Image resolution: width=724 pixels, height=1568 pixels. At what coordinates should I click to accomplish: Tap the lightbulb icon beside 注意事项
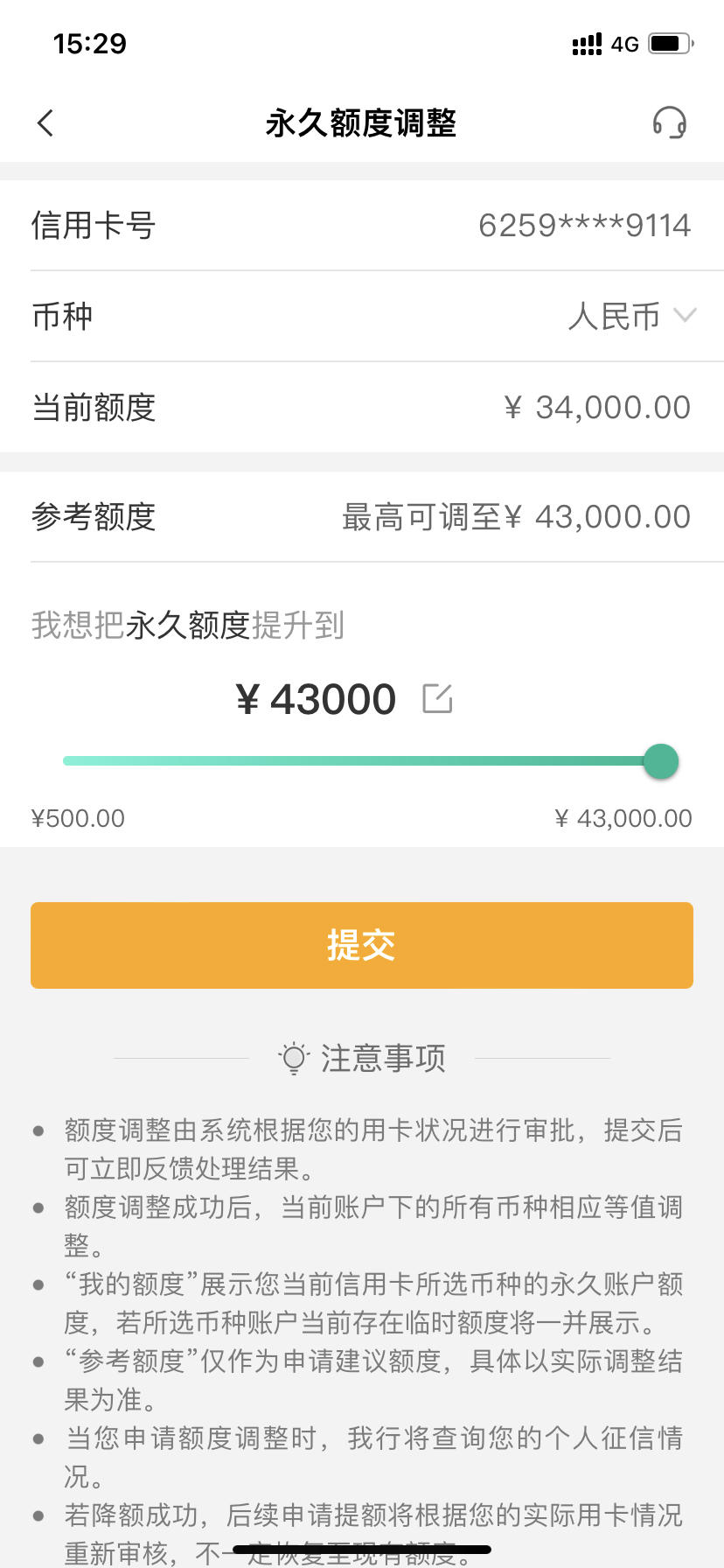tap(294, 1058)
